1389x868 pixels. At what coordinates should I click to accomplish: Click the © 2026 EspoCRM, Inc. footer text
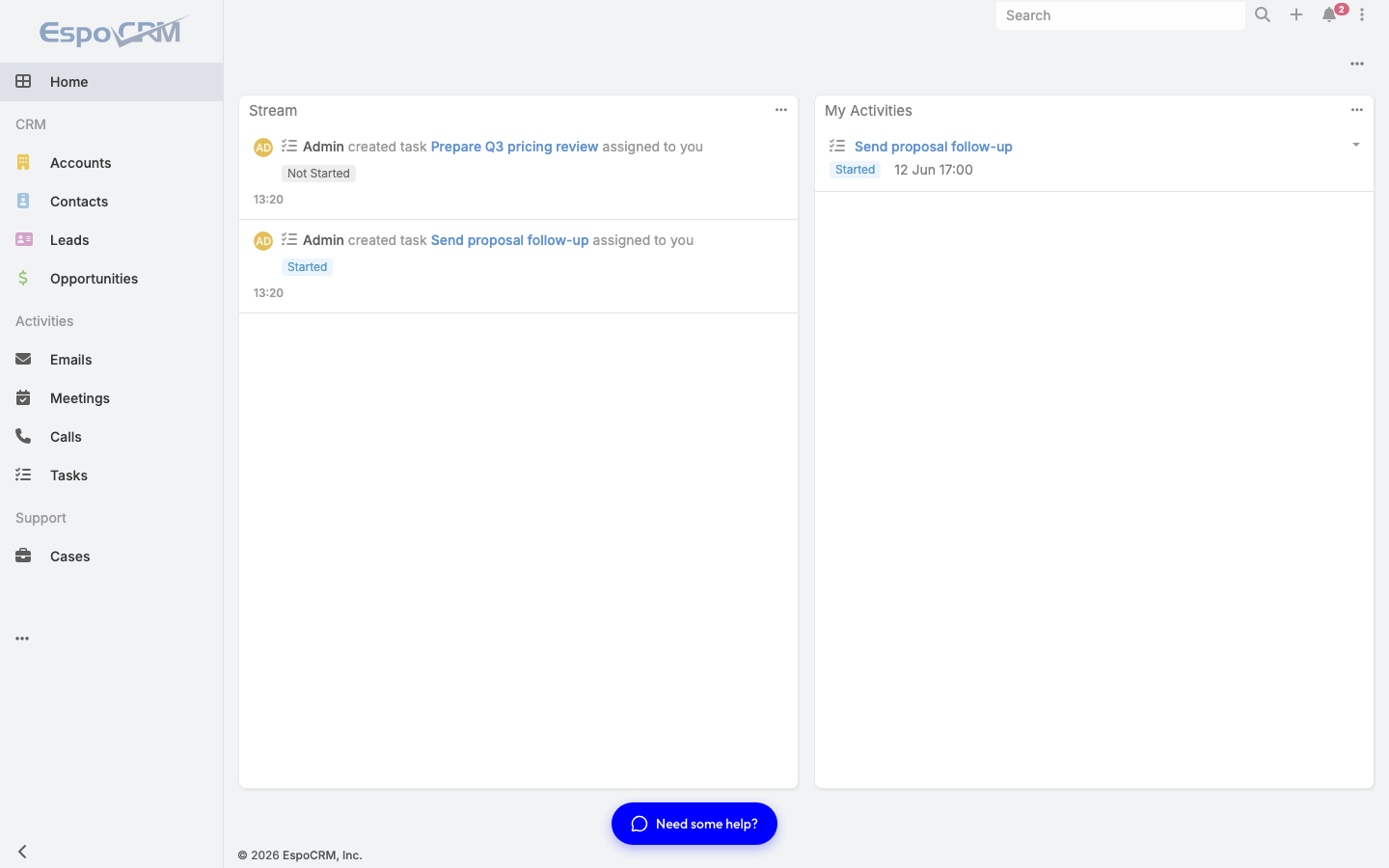click(300, 855)
